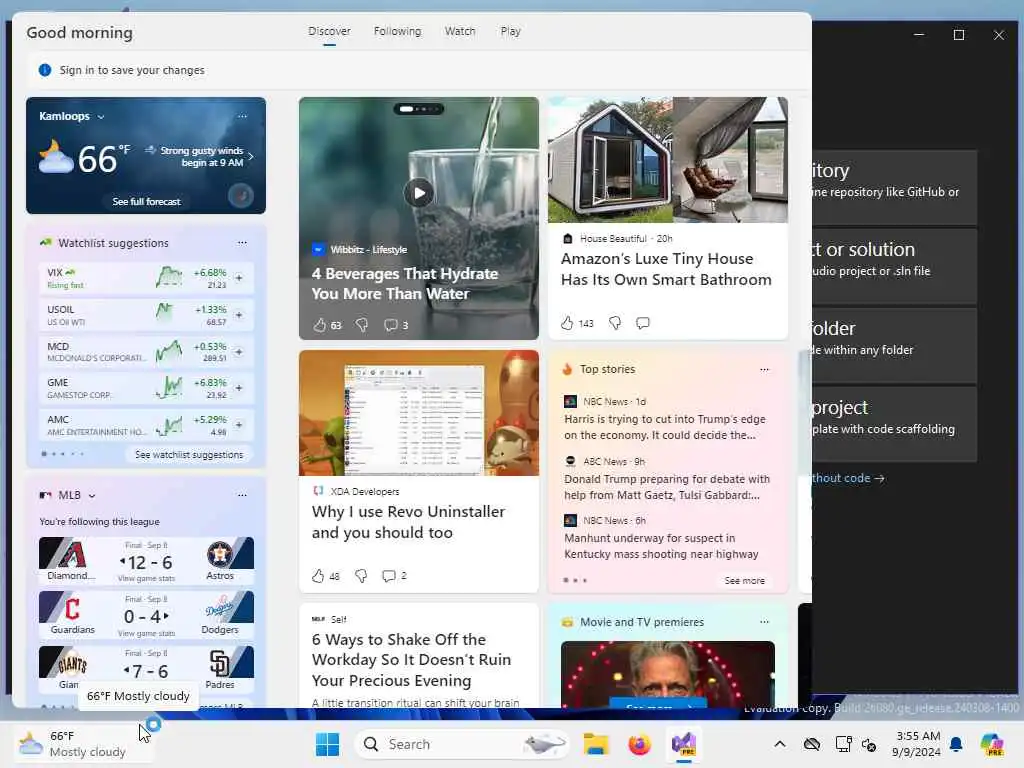The height and width of the screenshot is (768, 1024).
Task: Open the Movie and TV premieres thumbnail
Action: pyautogui.click(x=667, y=674)
